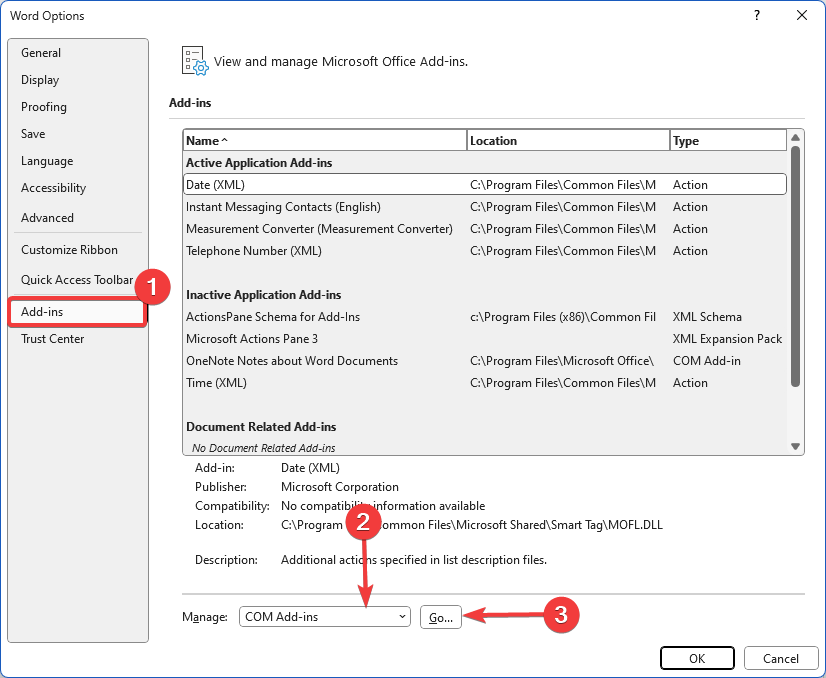This screenshot has width=826, height=678.
Task: Select the Quick Access Toolbar category
Action: [77, 280]
